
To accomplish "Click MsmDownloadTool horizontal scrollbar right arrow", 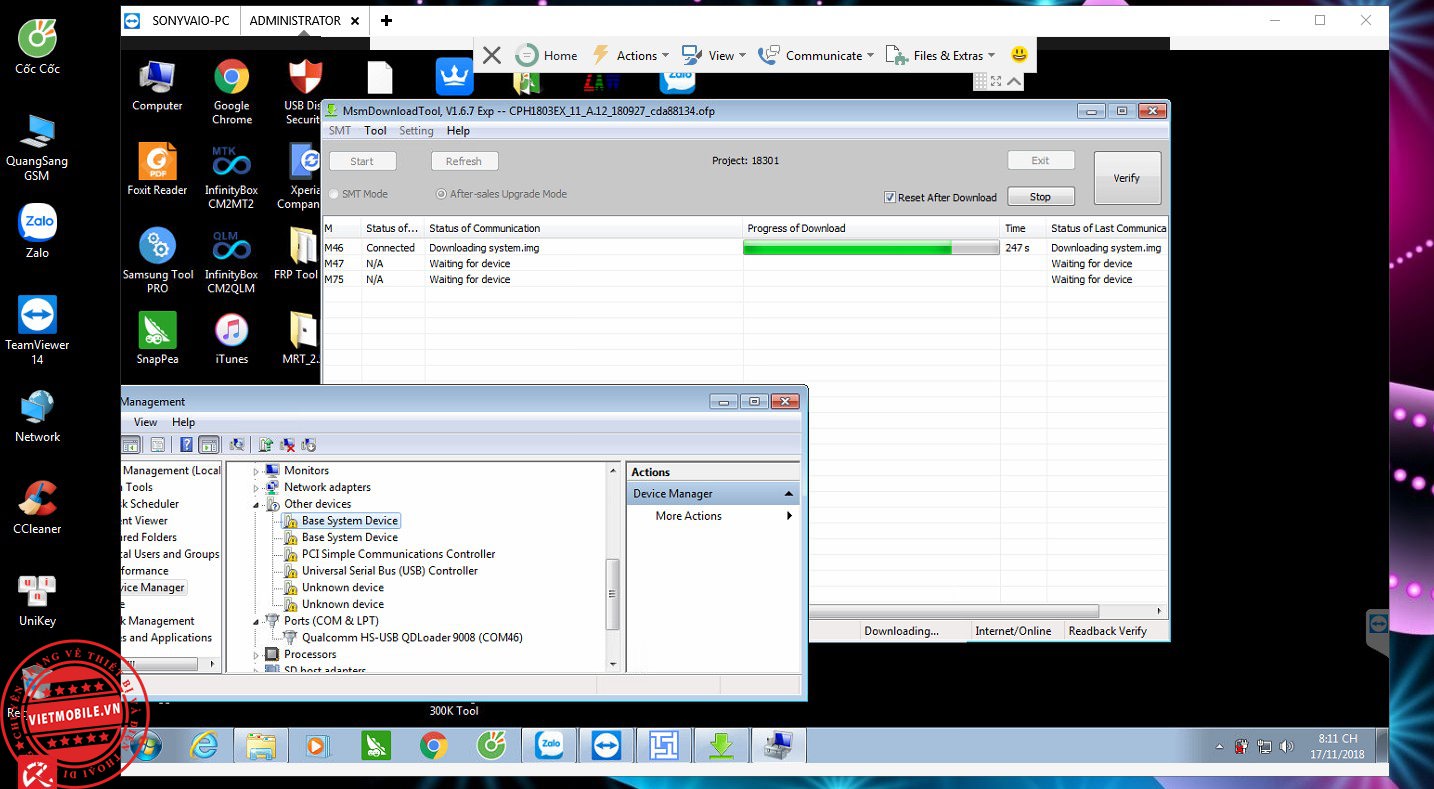I will click(1160, 611).
